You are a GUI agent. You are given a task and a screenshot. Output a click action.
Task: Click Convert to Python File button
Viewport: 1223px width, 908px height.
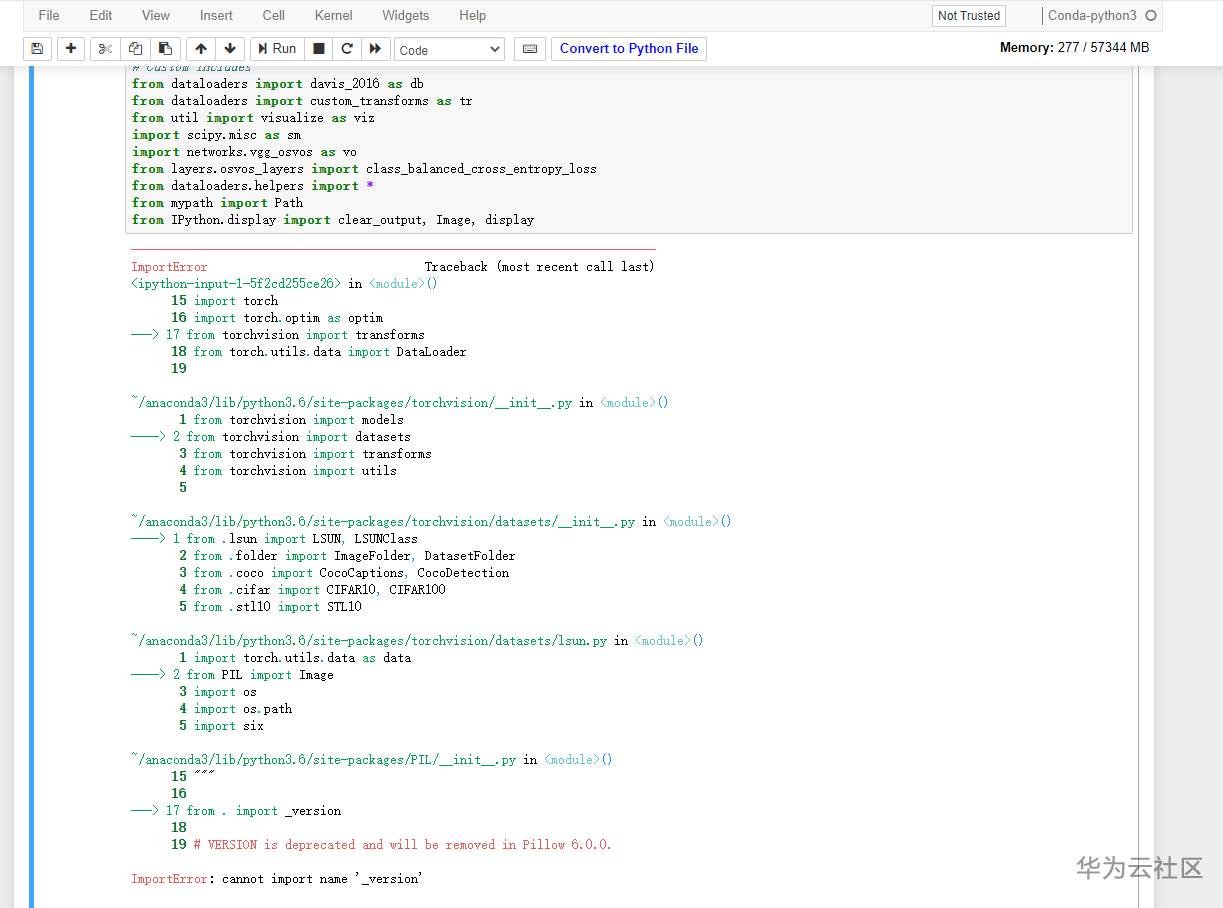(x=629, y=49)
